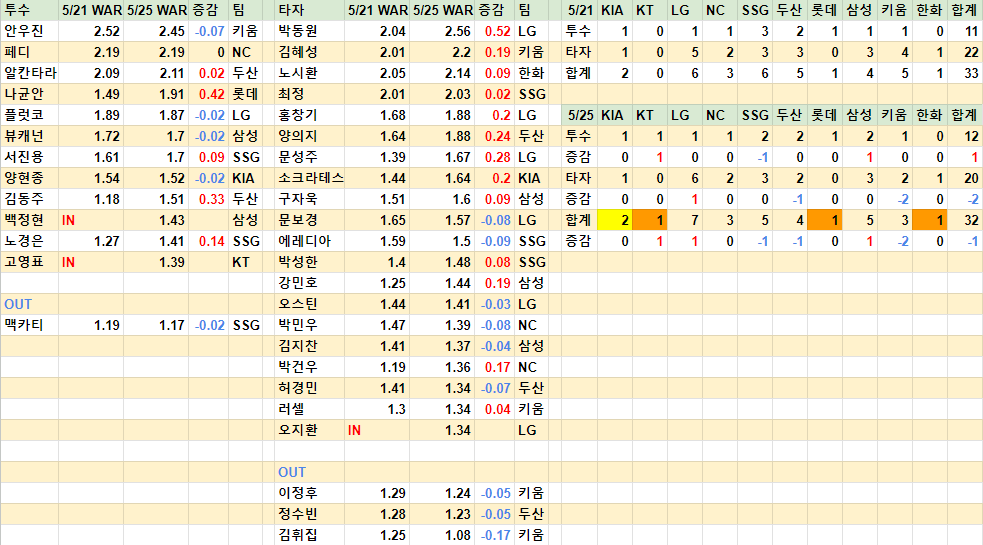The height and width of the screenshot is (545, 983).
Task: Select batter cell 박민우
Action: [310, 325]
